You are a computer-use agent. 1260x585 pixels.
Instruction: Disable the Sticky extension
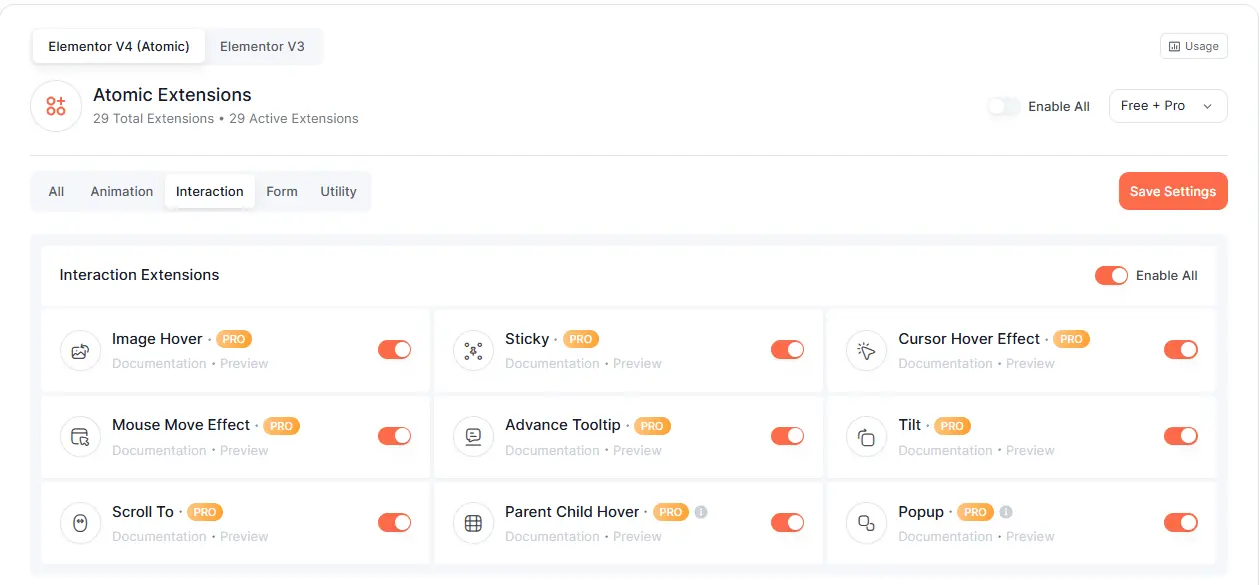click(x=787, y=350)
